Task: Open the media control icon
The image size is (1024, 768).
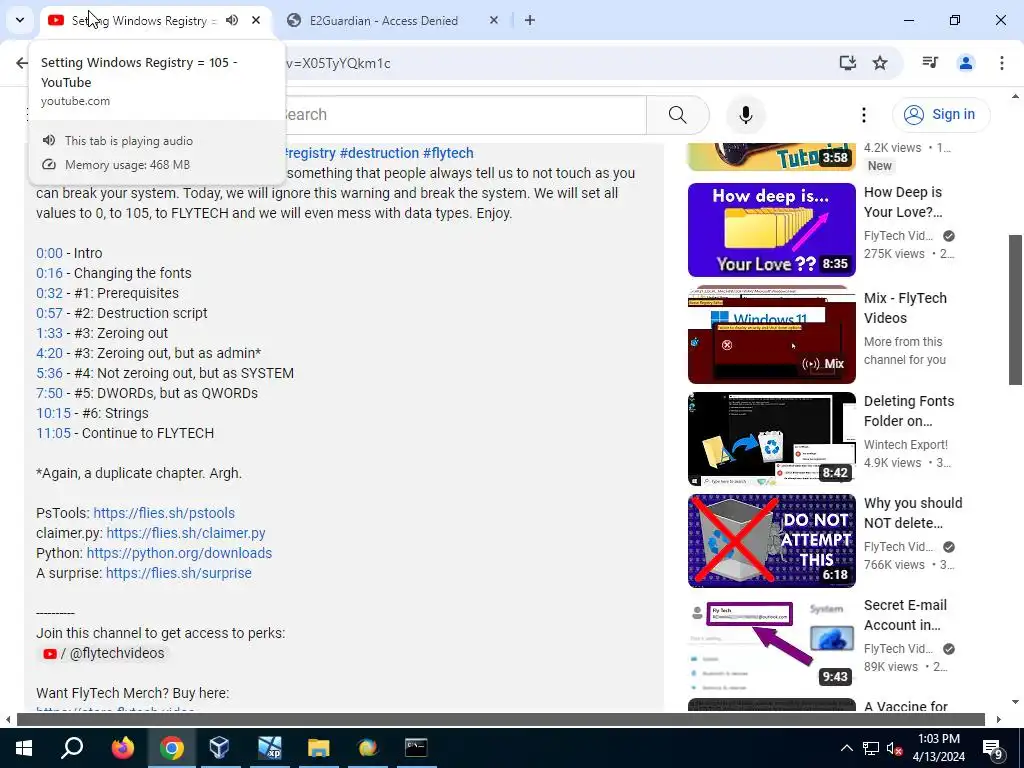Action: coord(930,63)
